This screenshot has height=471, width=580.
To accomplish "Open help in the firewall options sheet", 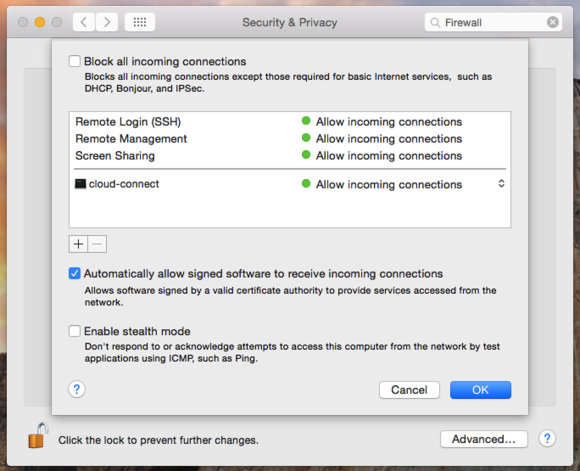I will [x=77, y=389].
